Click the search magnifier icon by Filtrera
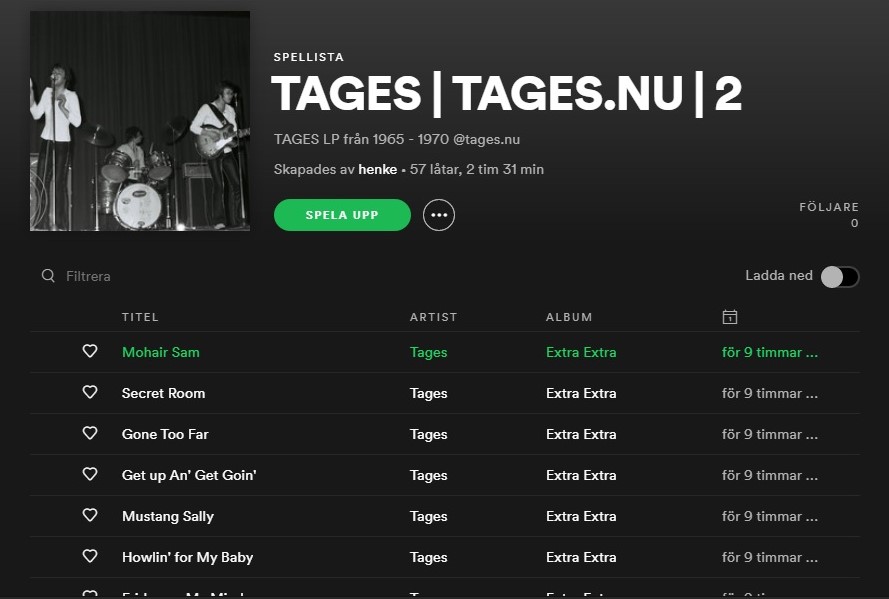Screen dimensions: 889x599 pyautogui.click(x=48, y=276)
